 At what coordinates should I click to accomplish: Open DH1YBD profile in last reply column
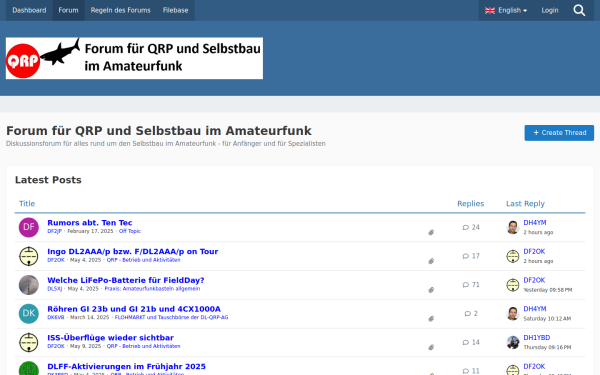pos(536,338)
